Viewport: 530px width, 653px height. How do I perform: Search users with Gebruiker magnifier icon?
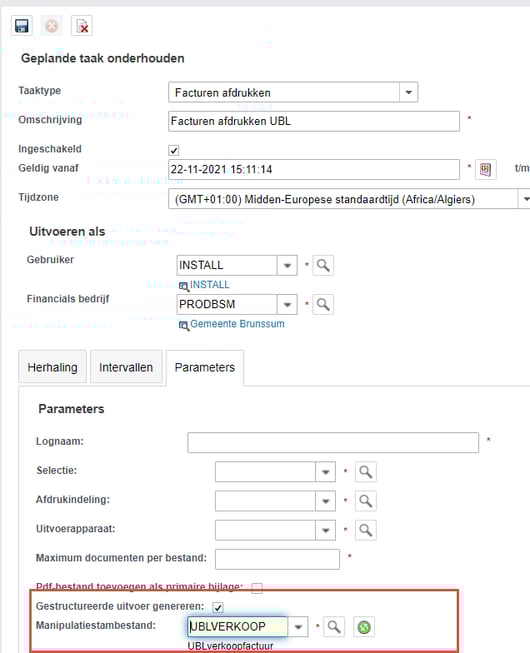323,265
